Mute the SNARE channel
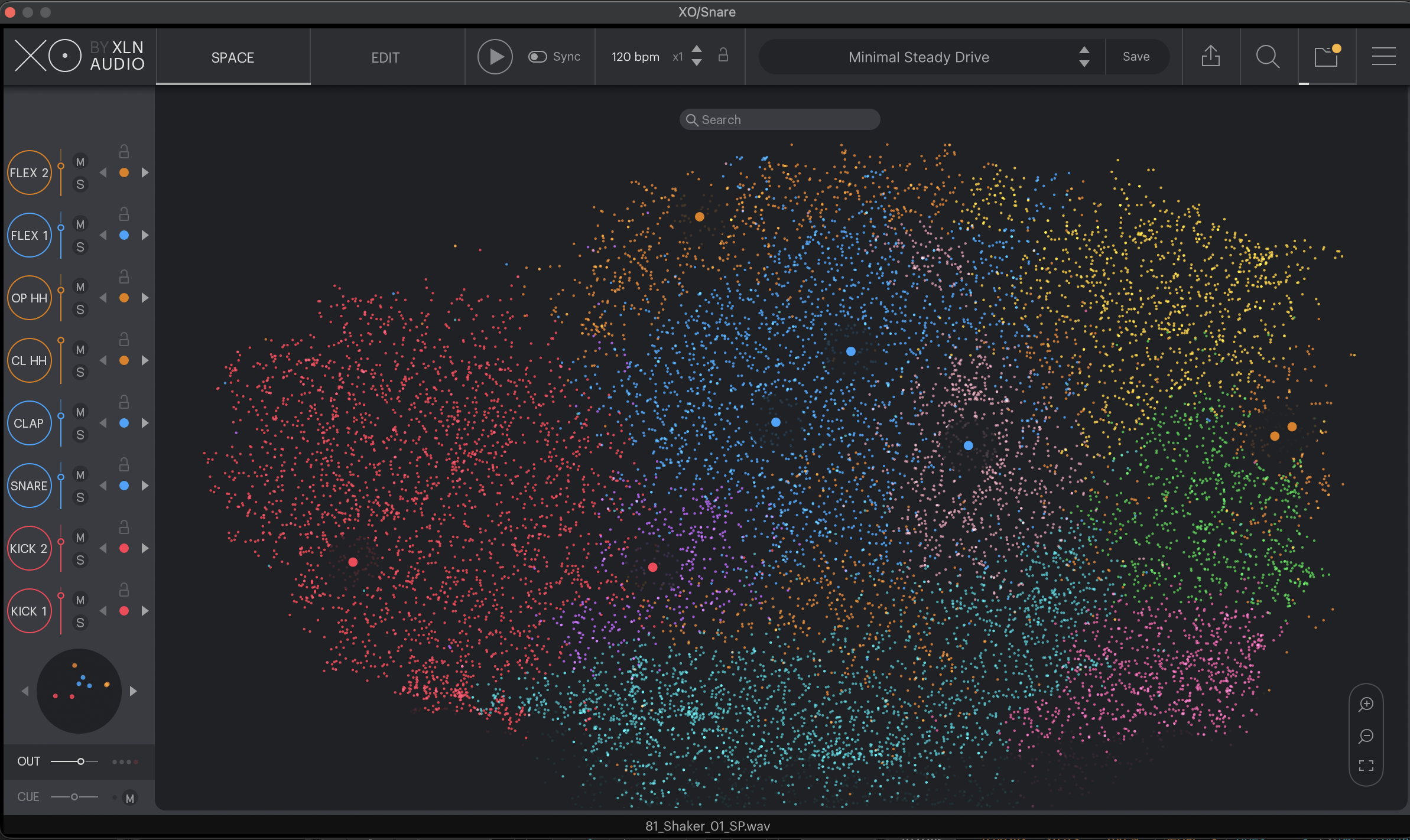The height and width of the screenshot is (840, 1410). (80, 475)
